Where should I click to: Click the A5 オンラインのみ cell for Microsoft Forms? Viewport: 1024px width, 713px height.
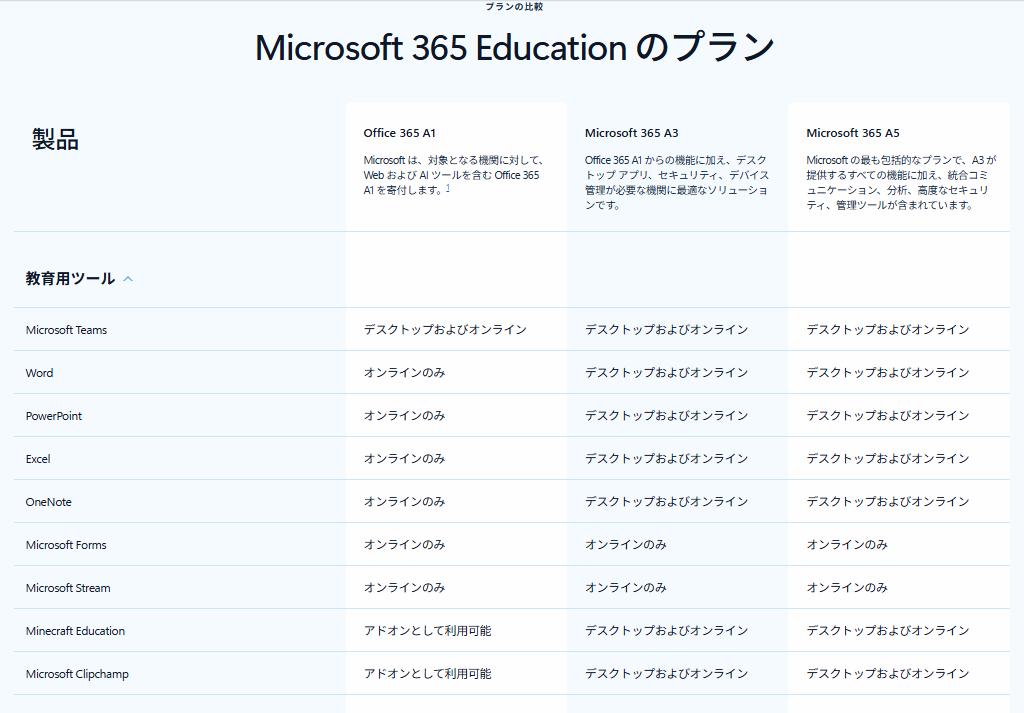coord(847,545)
